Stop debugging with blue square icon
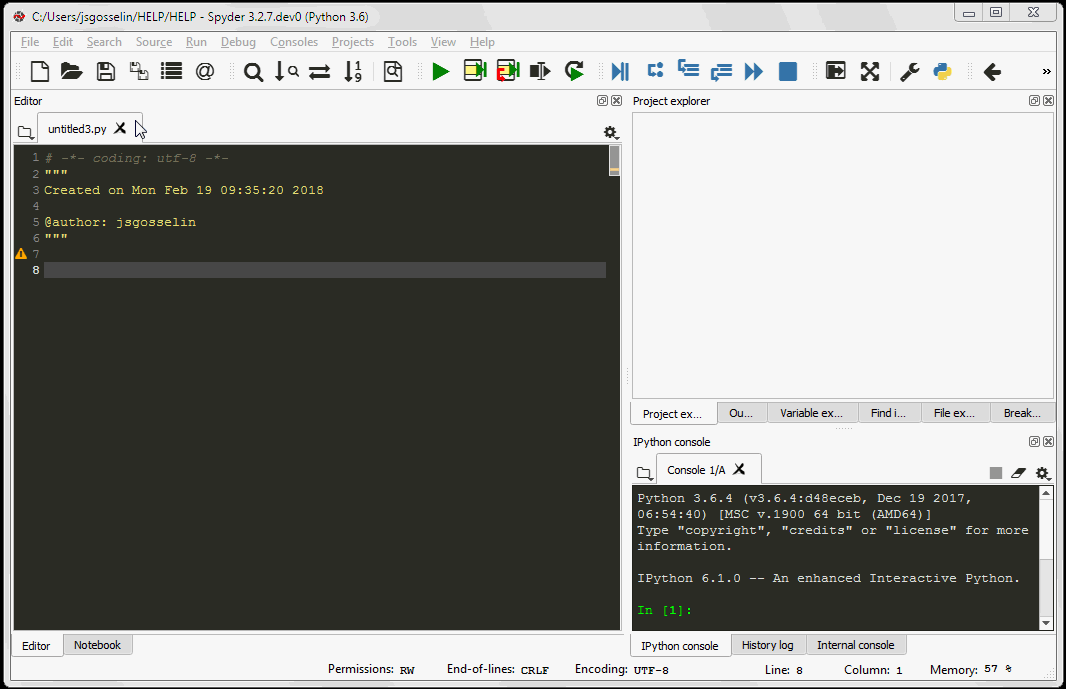This screenshot has height=689, width=1066. point(788,71)
